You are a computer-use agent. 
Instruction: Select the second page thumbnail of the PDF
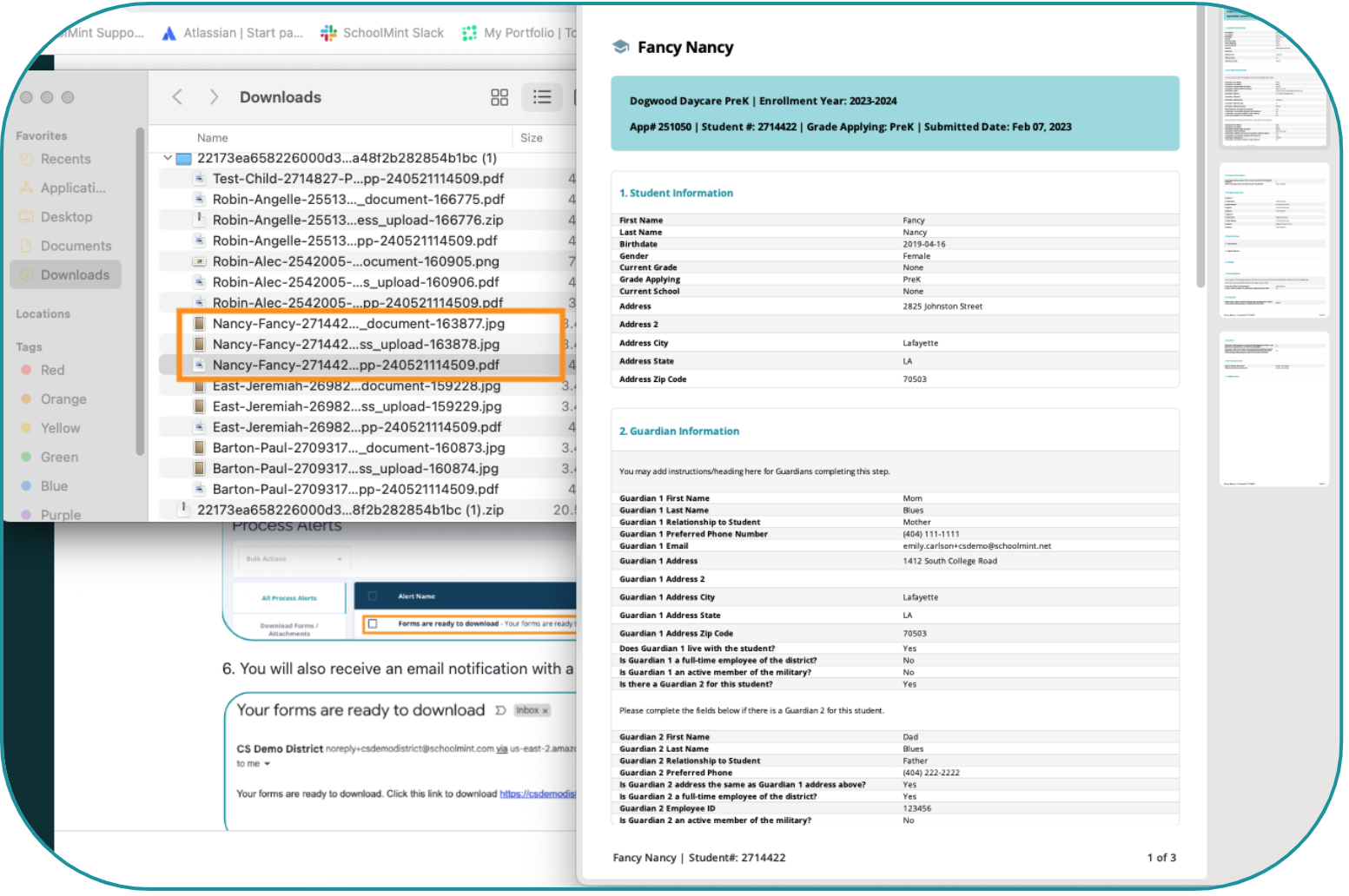(x=1273, y=240)
